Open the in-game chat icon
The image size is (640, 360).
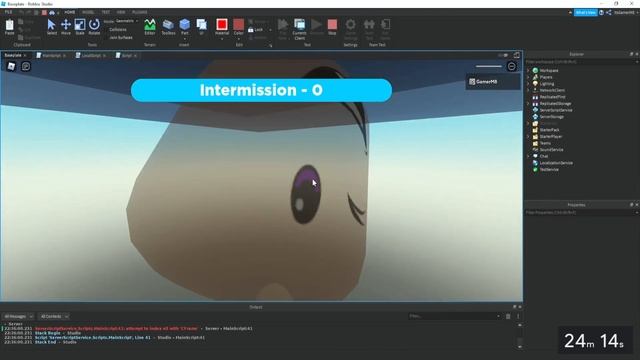(x=26, y=66)
